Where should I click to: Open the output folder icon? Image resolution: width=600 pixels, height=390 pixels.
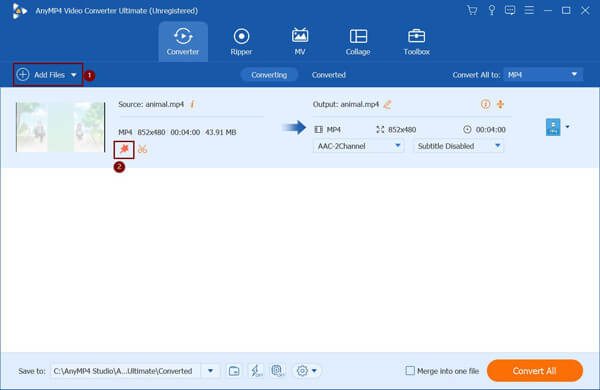(234, 371)
